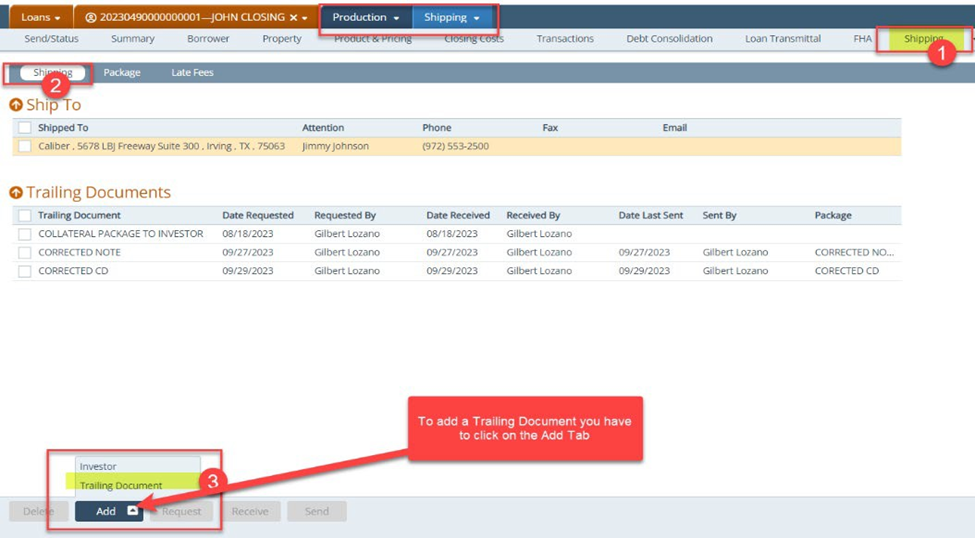Click the Ship To section heading
The width and height of the screenshot is (975, 538).
[x=53, y=104]
